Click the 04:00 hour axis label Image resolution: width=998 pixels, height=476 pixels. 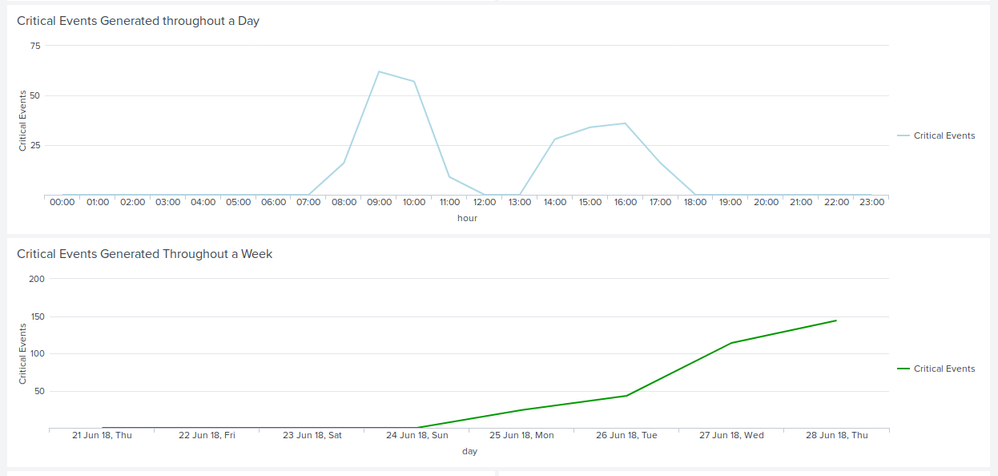203,202
